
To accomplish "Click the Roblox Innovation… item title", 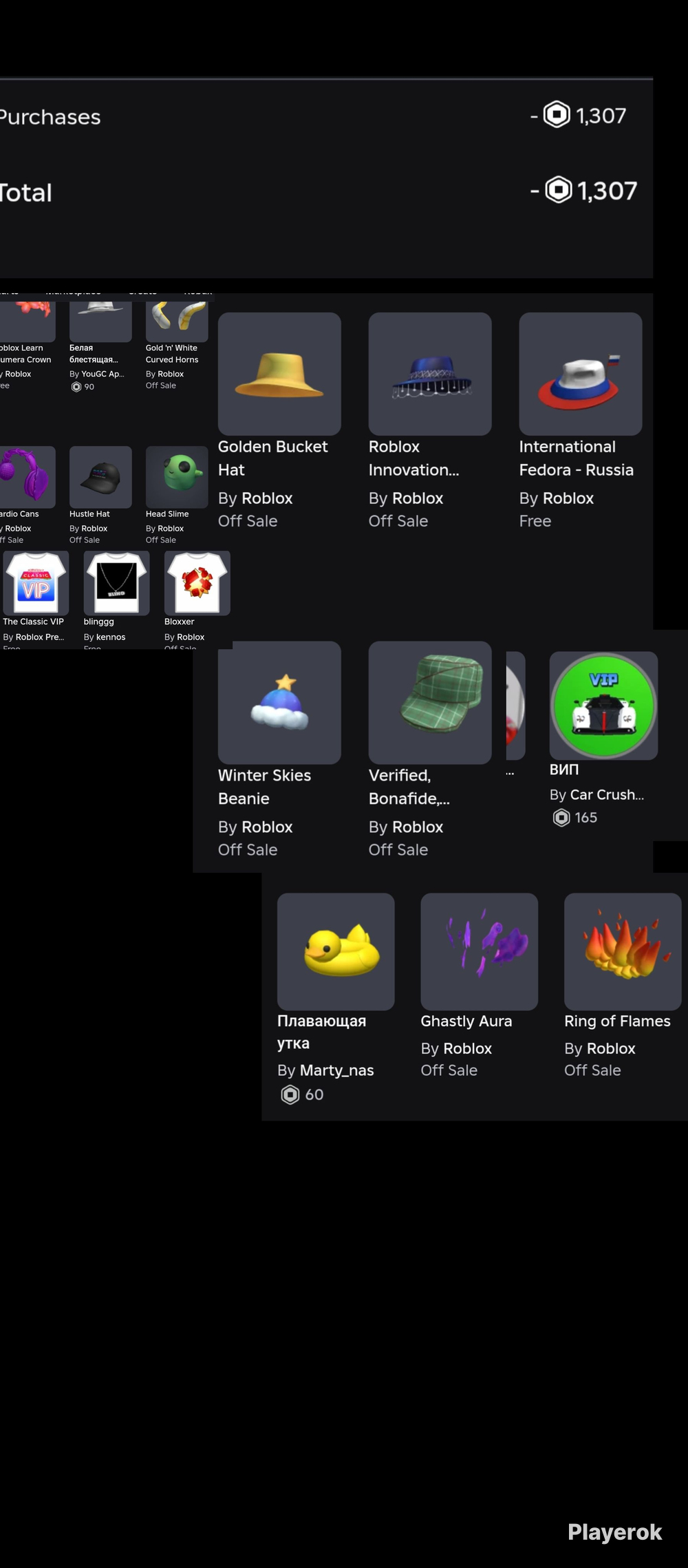I will [x=413, y=458].
